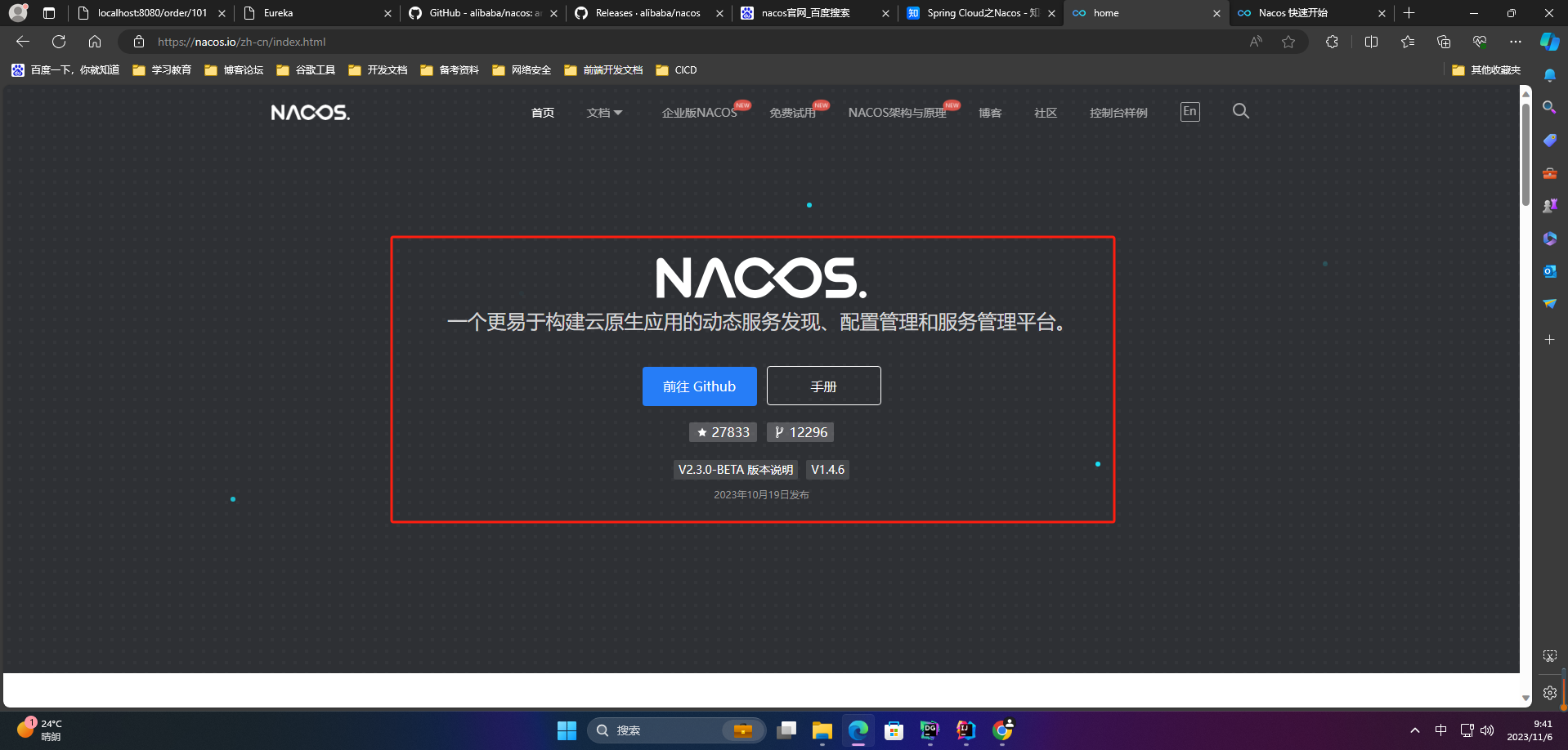The height and width of the screenshot is (750, 1568).
Task: Show hidden system tray icons chevron
Action: tap(1414, 730)
